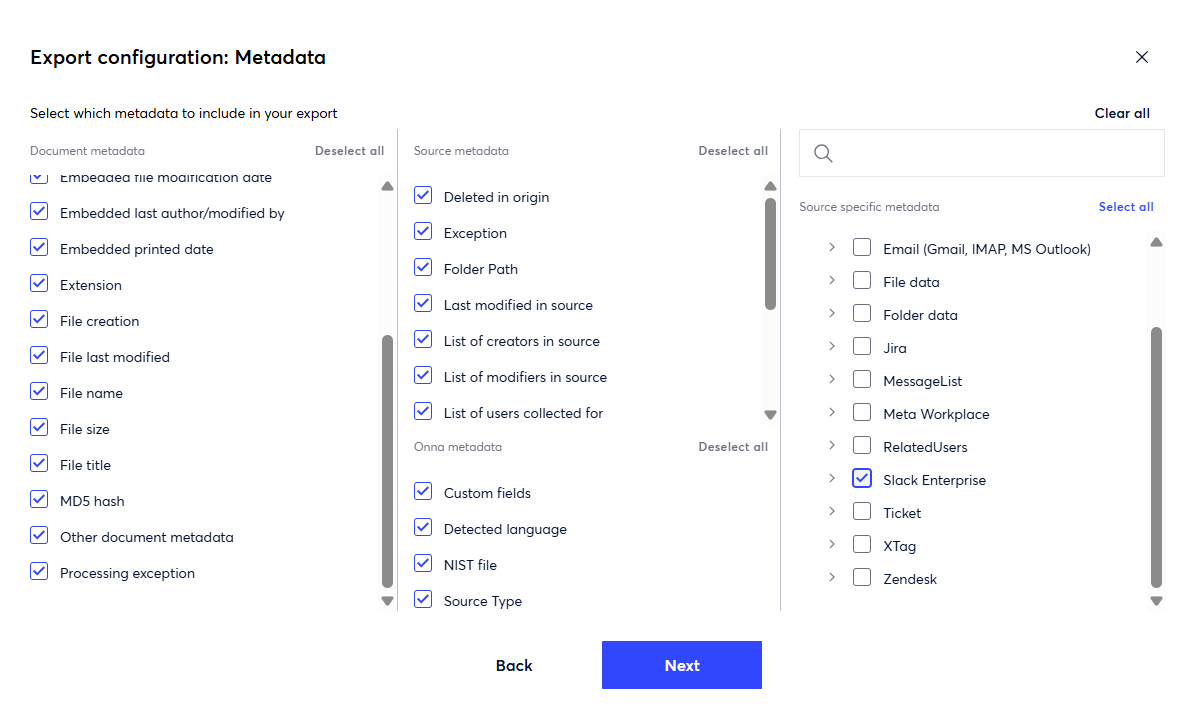
Task: Check the Zendesk checkbox
Action: (x=862, y=578)
